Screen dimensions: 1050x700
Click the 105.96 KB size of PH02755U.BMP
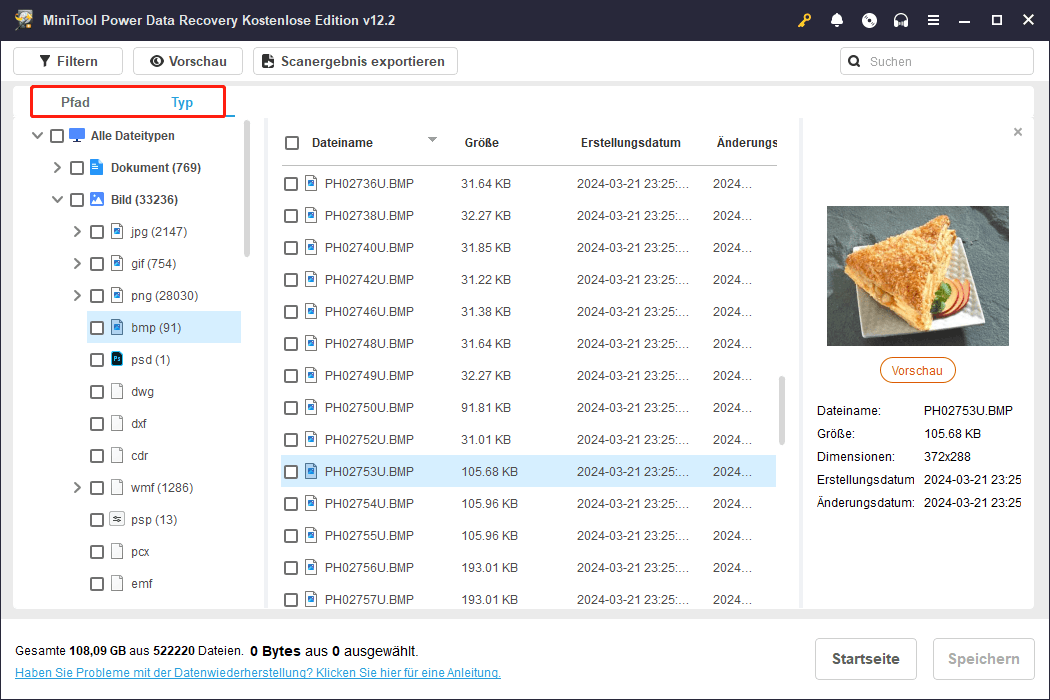(x=490, y=536)
